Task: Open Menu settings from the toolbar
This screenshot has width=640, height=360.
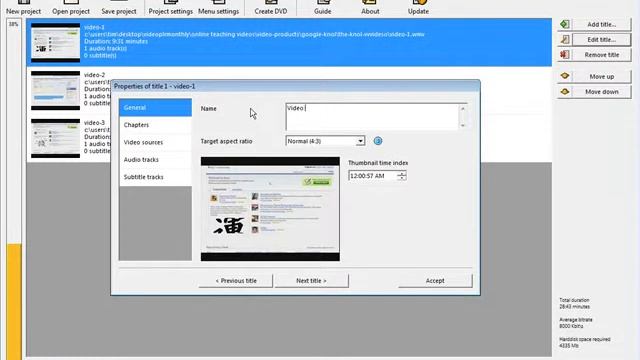Action: click(218, 8)
